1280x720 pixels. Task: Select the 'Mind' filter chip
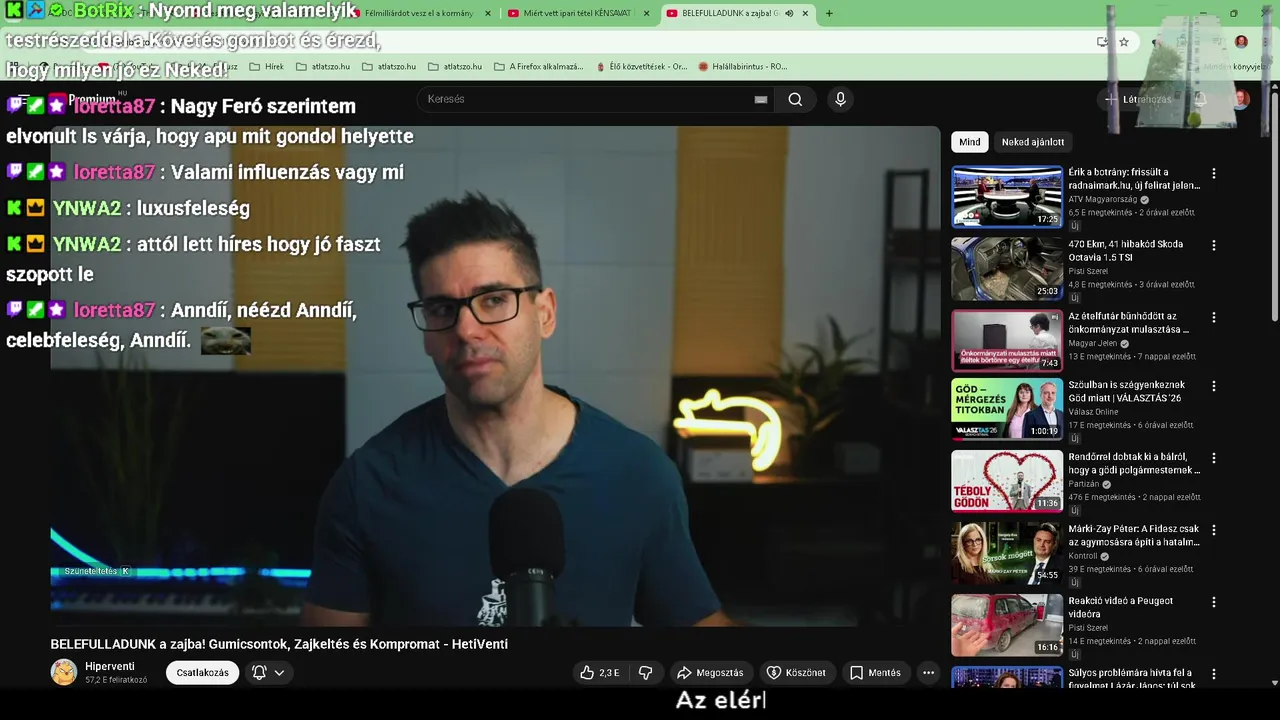pyautogui.click(x=970, y=142)
